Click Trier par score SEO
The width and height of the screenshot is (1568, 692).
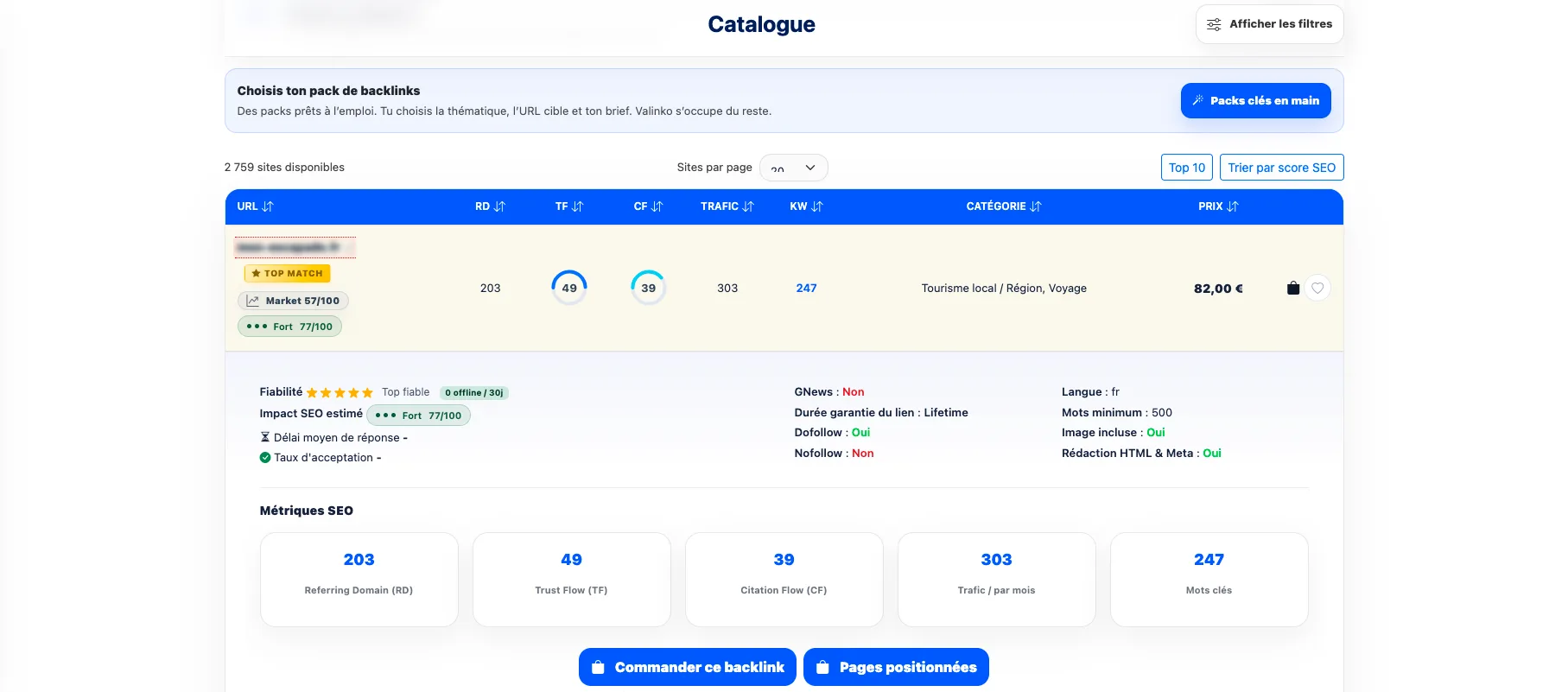(x=1281, y=168)
